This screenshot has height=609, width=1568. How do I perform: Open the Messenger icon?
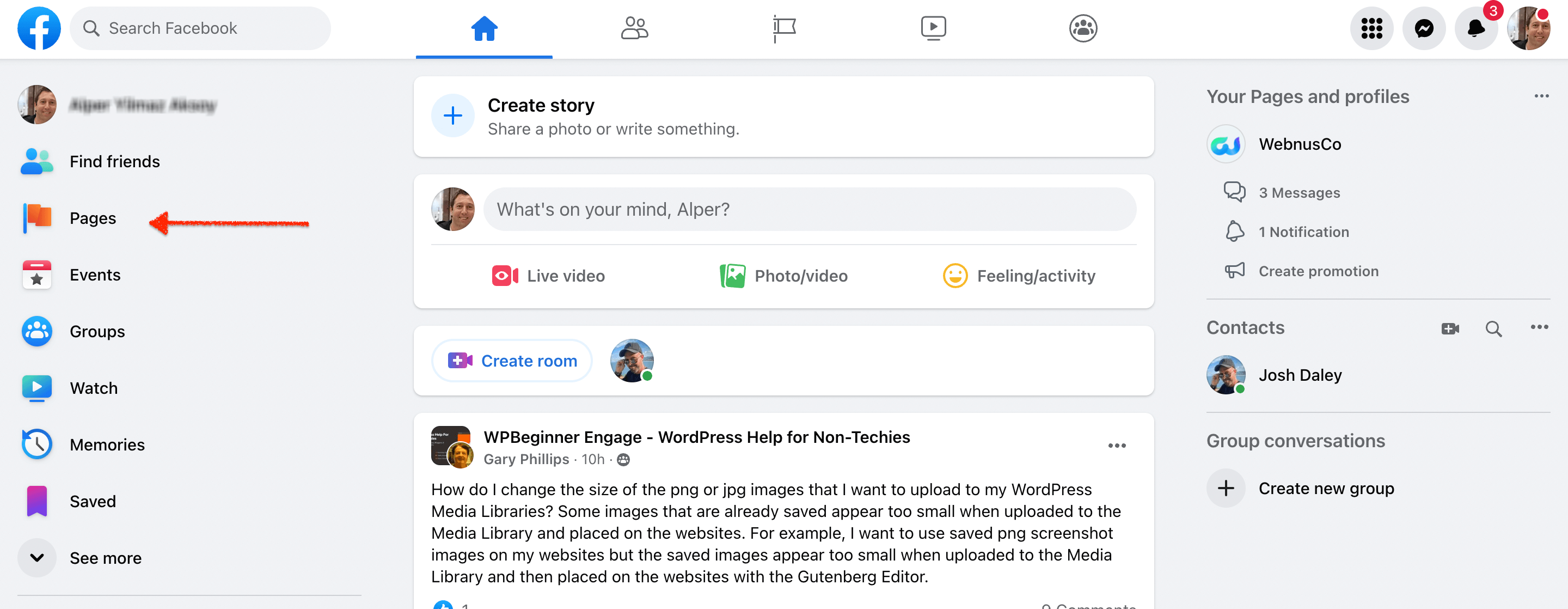pos(1424,28)
